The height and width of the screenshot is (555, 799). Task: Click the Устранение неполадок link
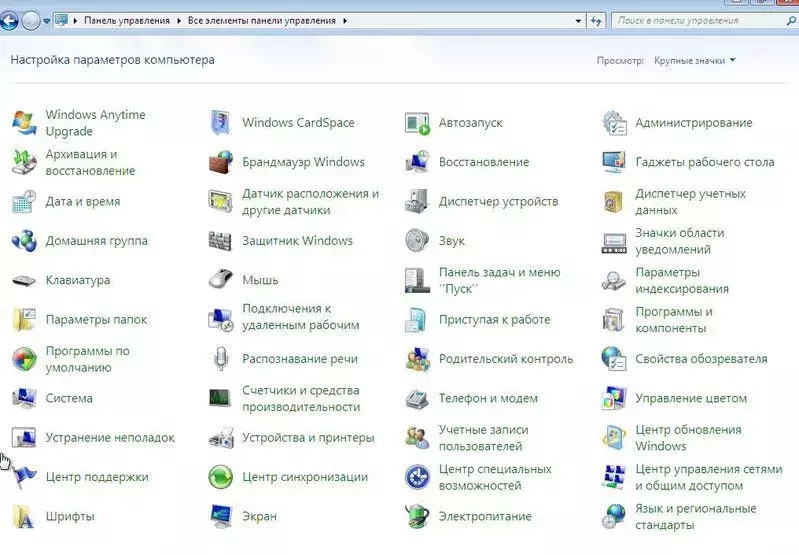[x=110, y=437]
